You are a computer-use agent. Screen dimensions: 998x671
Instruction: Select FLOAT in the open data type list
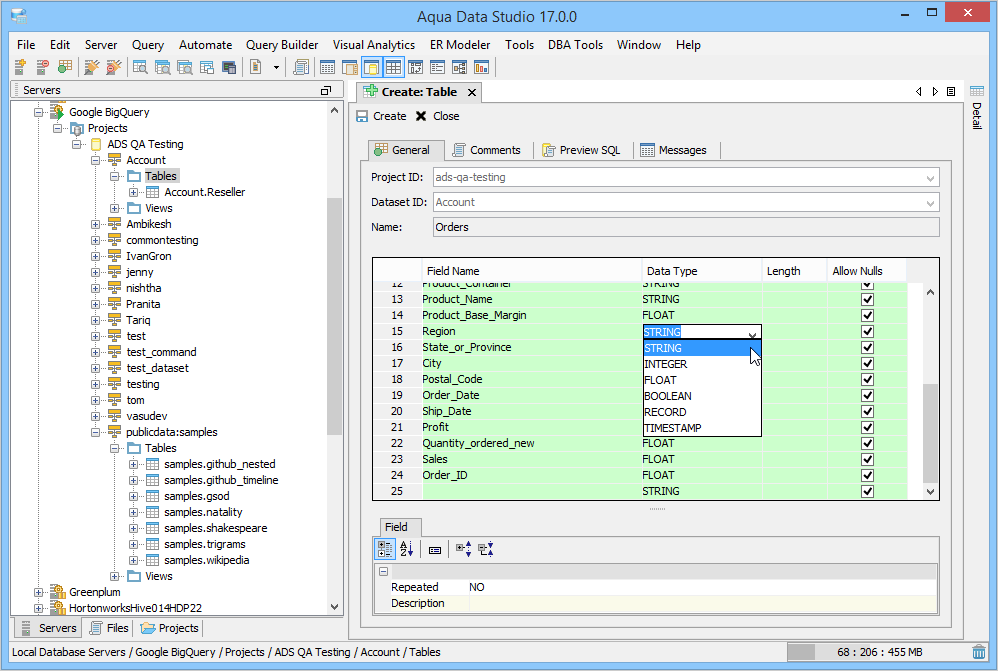tap(702, 380)
